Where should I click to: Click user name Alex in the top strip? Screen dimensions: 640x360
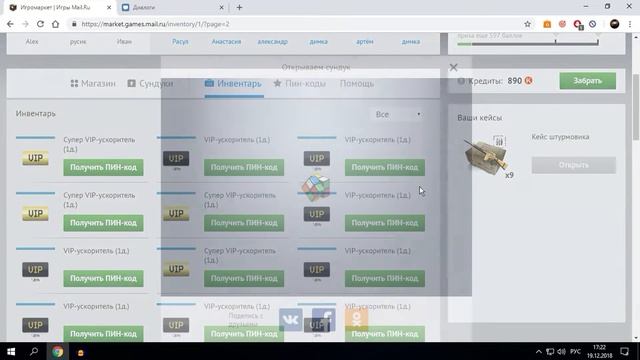point(32,42)
